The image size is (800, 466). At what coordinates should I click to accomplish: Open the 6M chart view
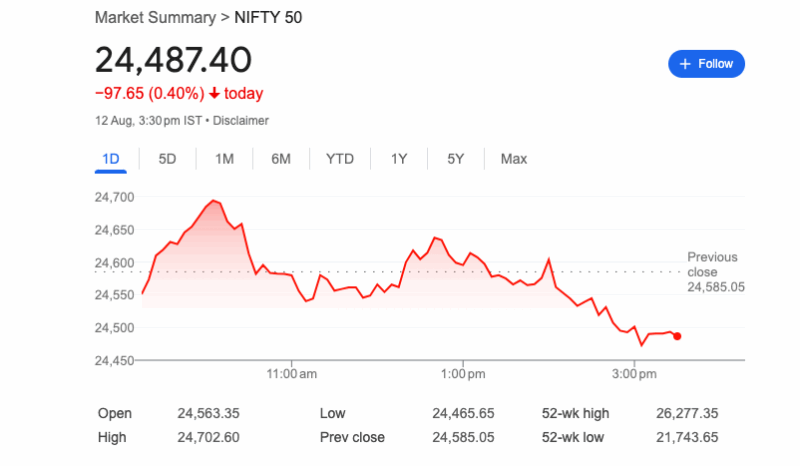coord(281,159)
